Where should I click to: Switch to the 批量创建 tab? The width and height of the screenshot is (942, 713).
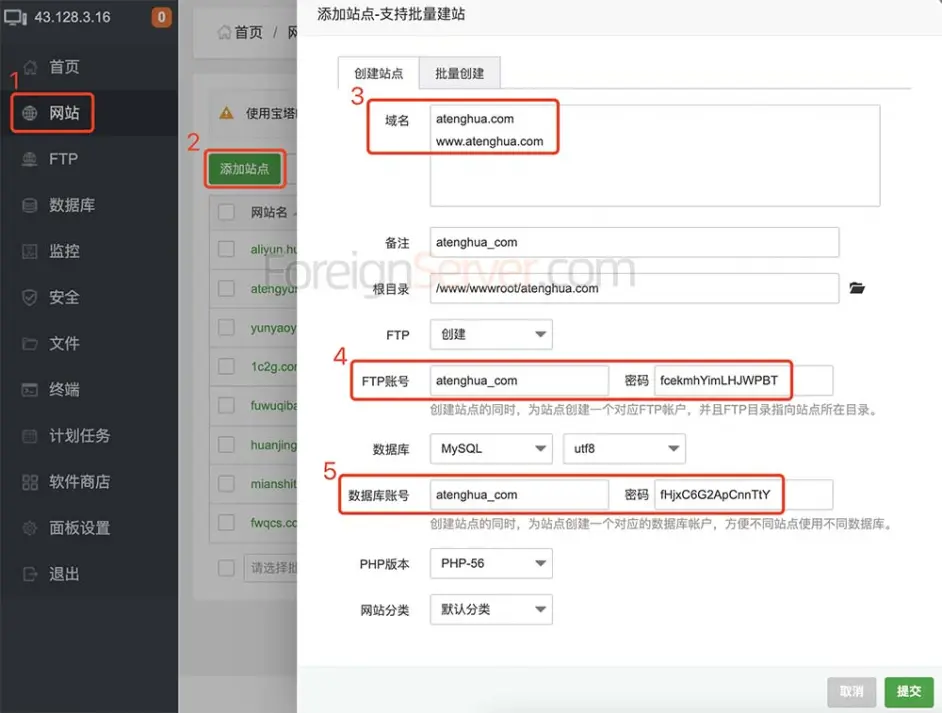[x=459, y=74]
